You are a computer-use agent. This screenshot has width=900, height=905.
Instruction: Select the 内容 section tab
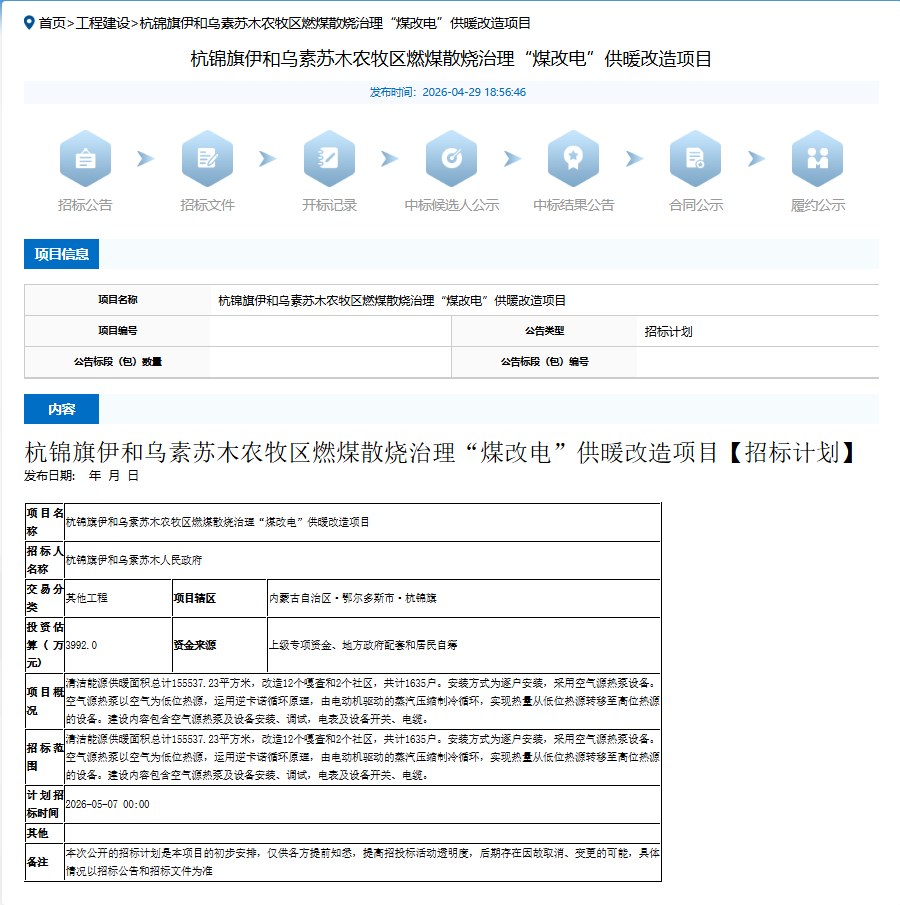61,409
